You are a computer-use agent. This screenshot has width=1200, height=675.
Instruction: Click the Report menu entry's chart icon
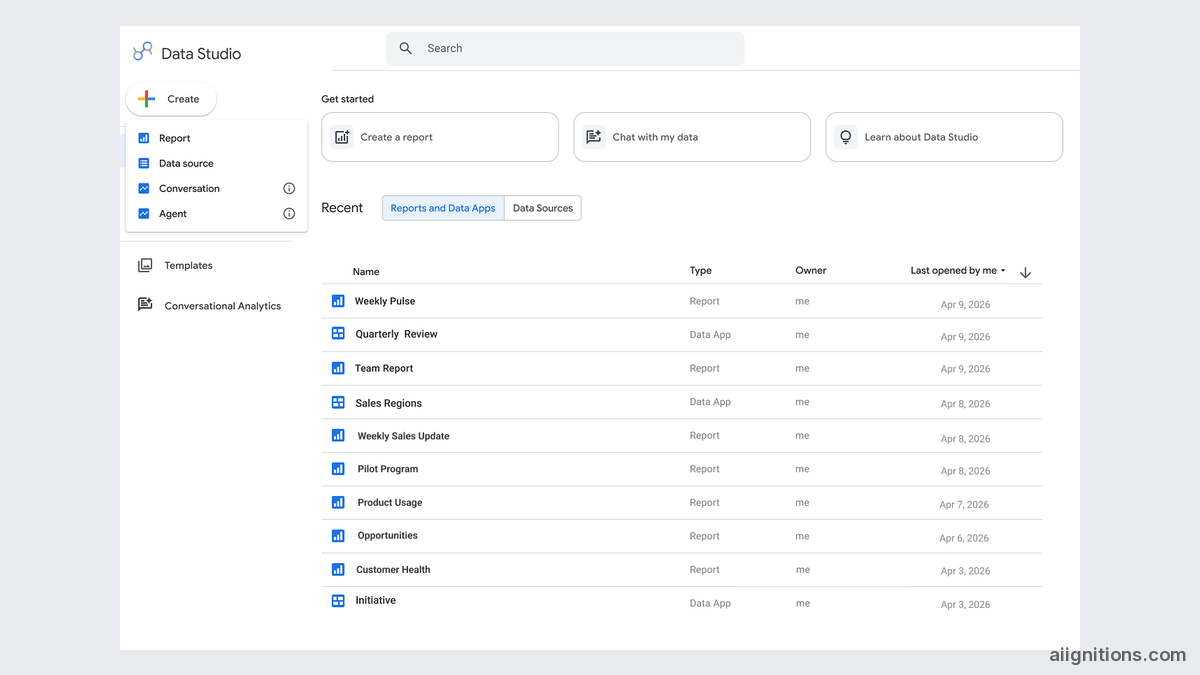[x=144, y=138]
